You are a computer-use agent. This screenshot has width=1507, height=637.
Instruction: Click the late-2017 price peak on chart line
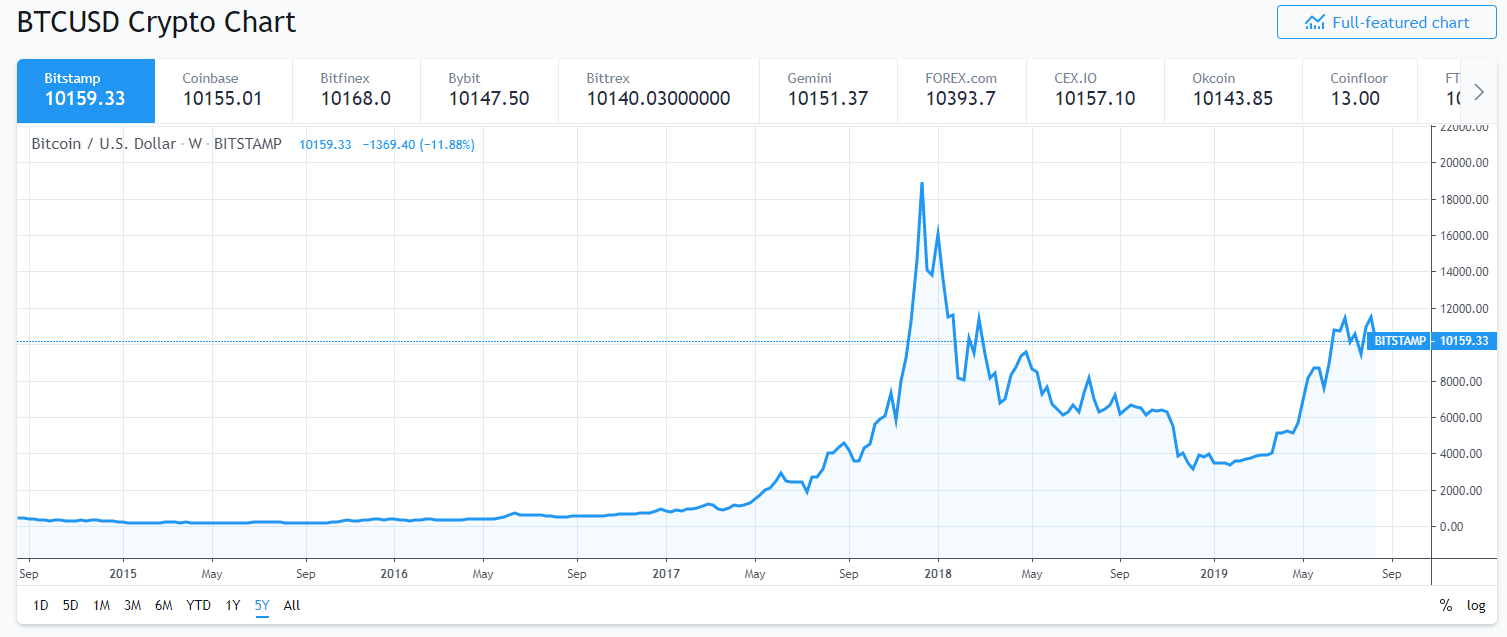pyautogui.click(x=921, y=184)
